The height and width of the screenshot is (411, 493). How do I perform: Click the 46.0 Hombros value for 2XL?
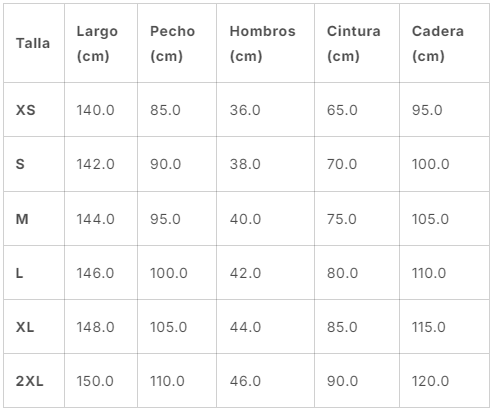coord(245,381)
